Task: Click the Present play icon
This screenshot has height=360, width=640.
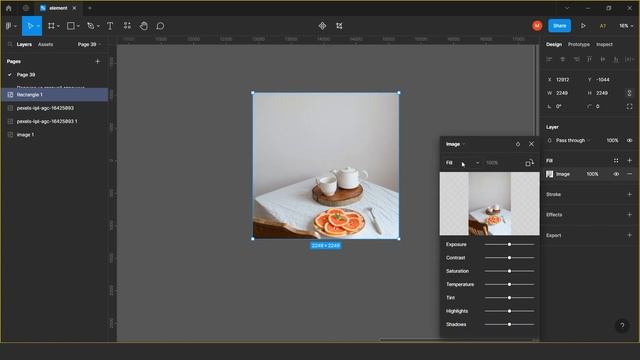Action: point(583,26)
